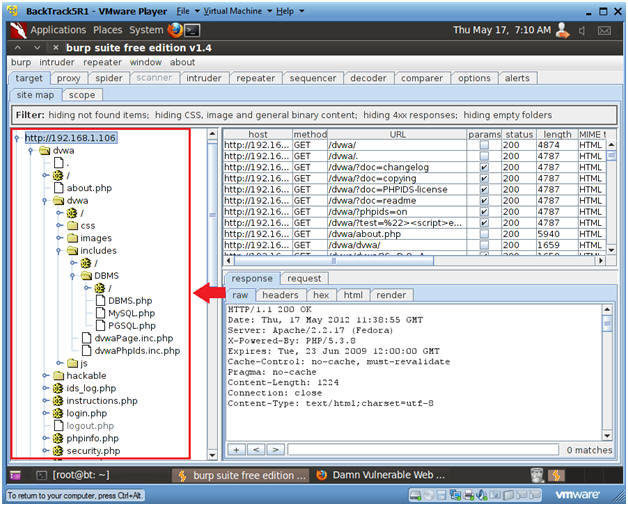Select the gear icon next to ids_log.php

[x=58, y=388]
